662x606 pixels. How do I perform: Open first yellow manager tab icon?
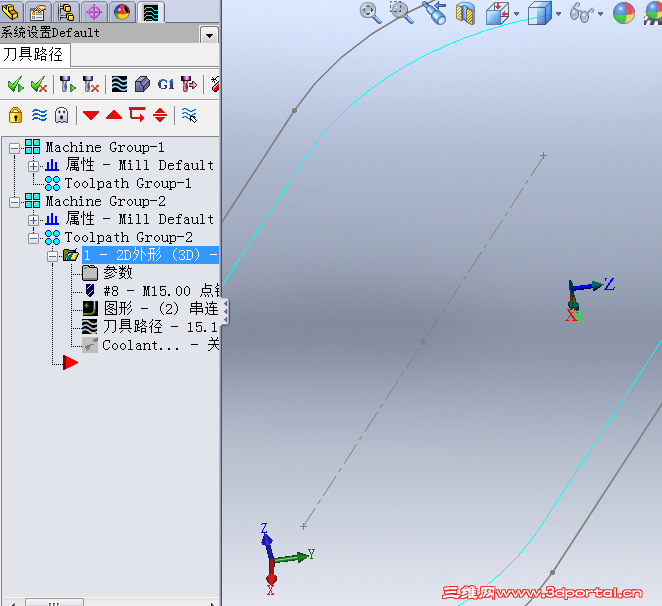(x=11, y=11)
